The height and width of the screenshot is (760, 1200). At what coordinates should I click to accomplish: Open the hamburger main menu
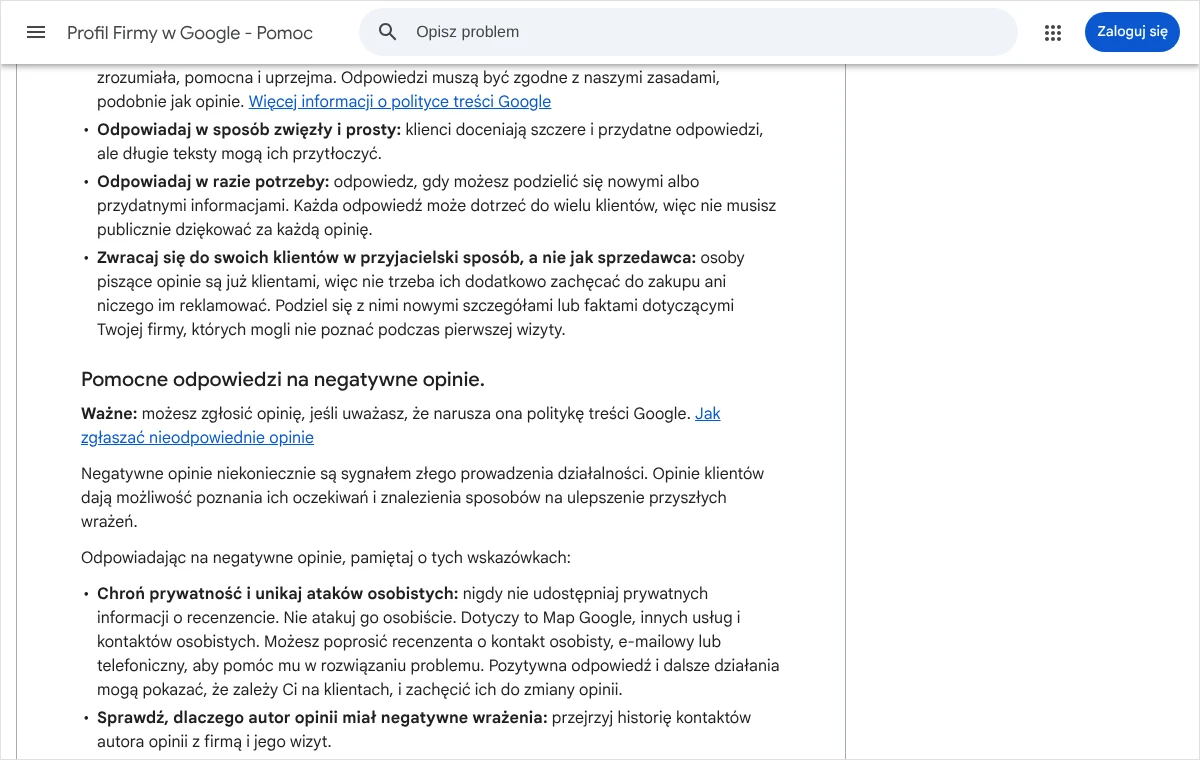point(36,32)
